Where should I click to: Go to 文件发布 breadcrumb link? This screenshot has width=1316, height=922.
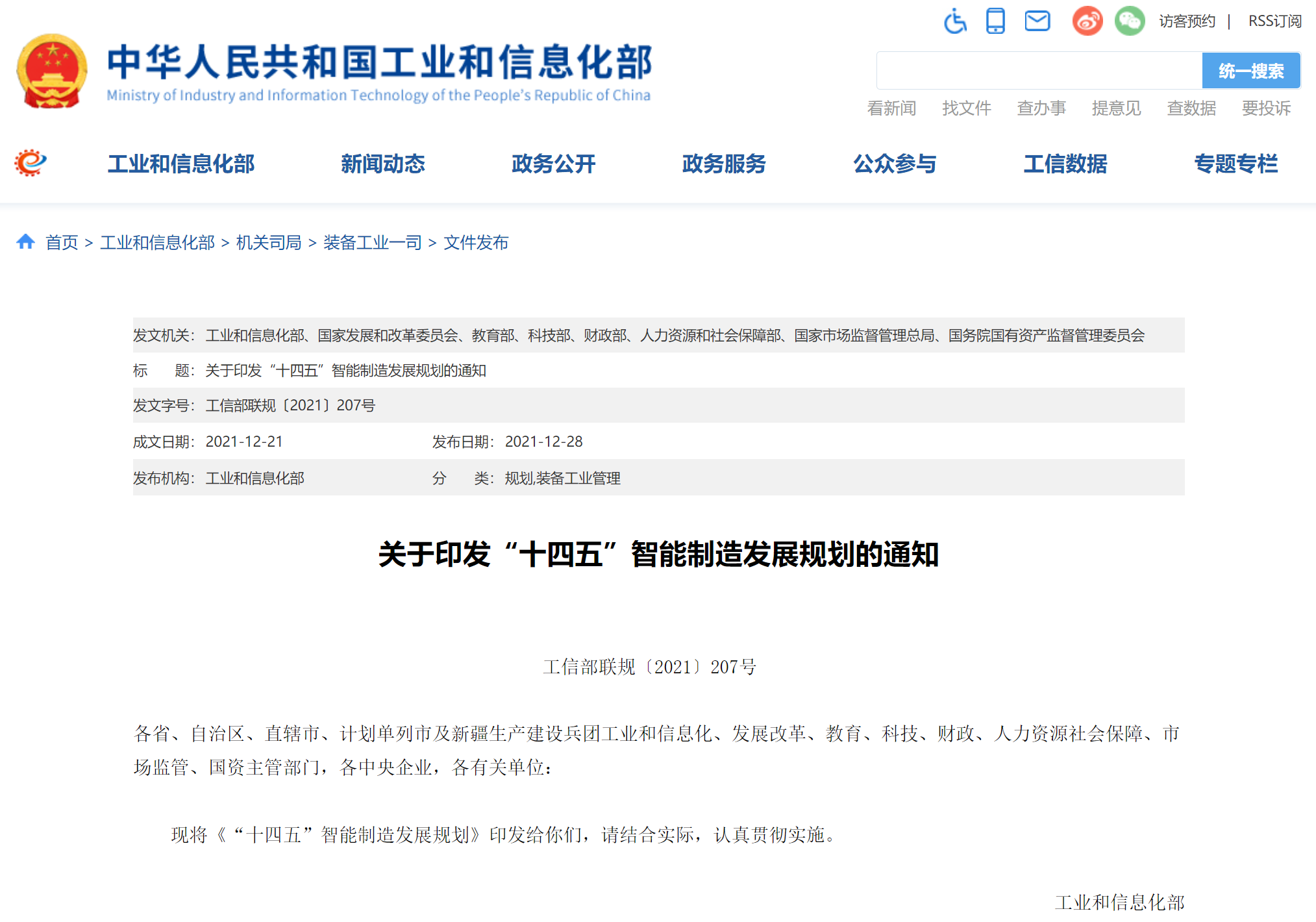pyautogui.click(x=476, y=243)
